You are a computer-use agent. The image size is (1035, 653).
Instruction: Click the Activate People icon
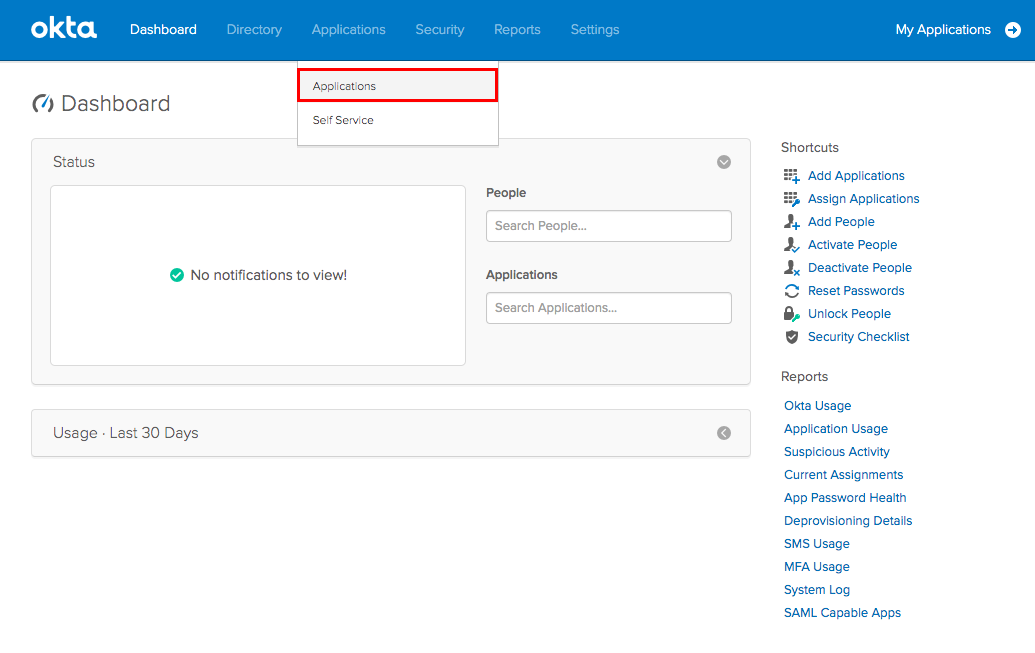click(x=792, y=245)
